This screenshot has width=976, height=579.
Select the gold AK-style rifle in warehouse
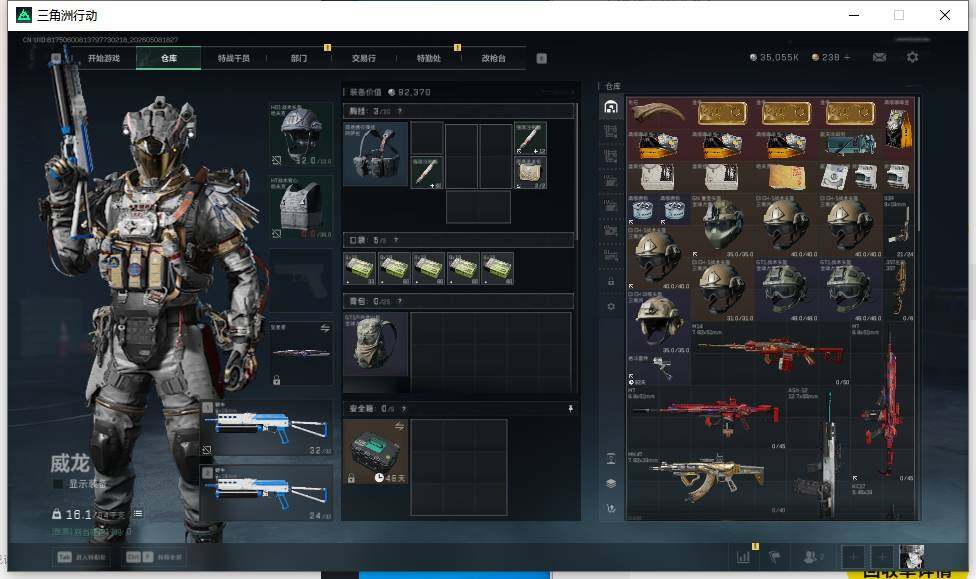coord(706,481)
